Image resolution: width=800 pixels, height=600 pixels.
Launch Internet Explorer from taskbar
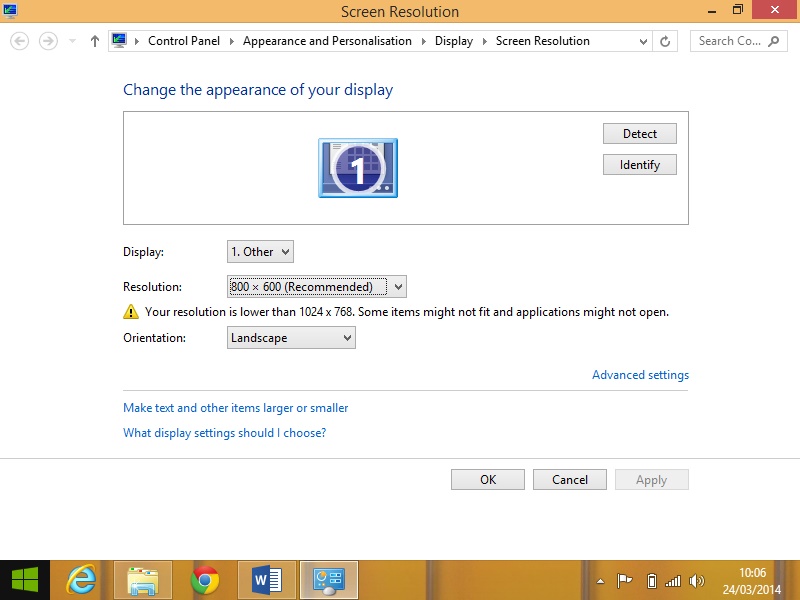coord(82,580)
